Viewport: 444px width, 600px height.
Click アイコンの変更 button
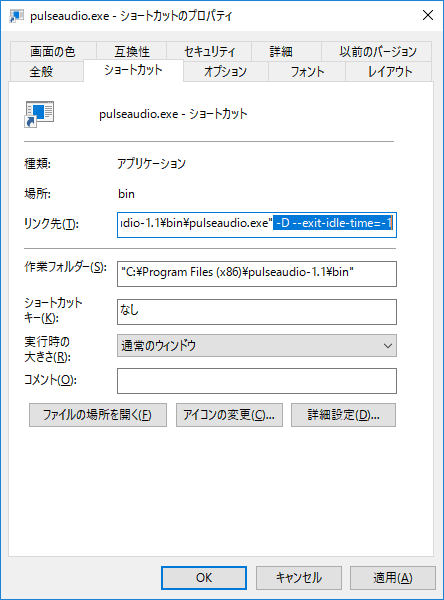(x=229, y=415)
